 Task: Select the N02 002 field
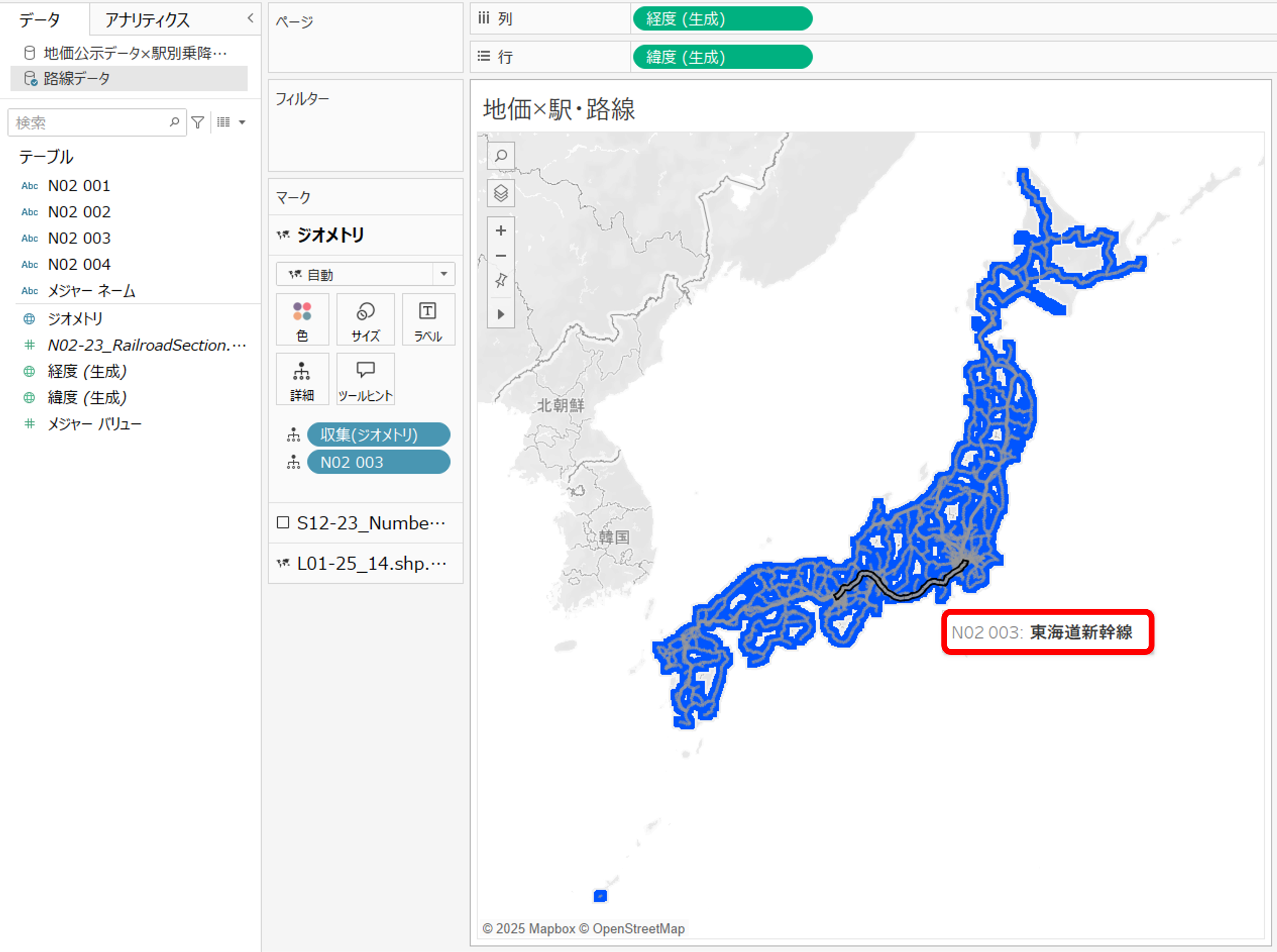tap(79, 212)
